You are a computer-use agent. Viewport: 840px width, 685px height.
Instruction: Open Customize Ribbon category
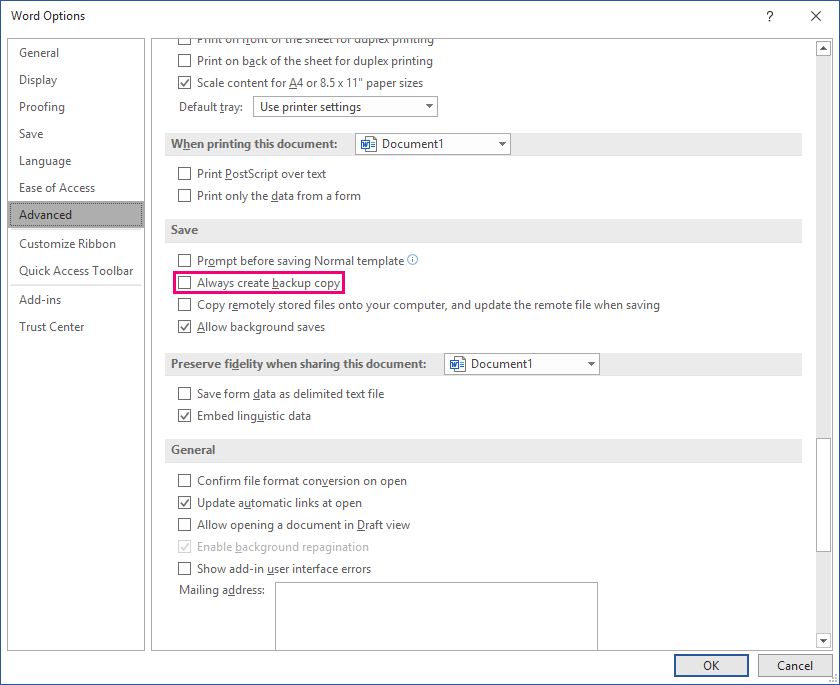pos(76,244)
